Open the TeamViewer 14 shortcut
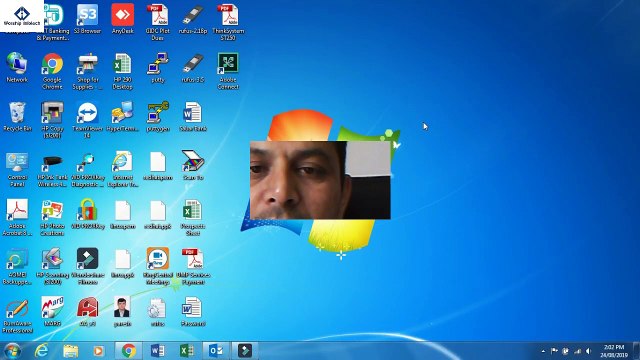Image resolution: width=640 pixels, height=360 pixels. click(x=87, y=120)
